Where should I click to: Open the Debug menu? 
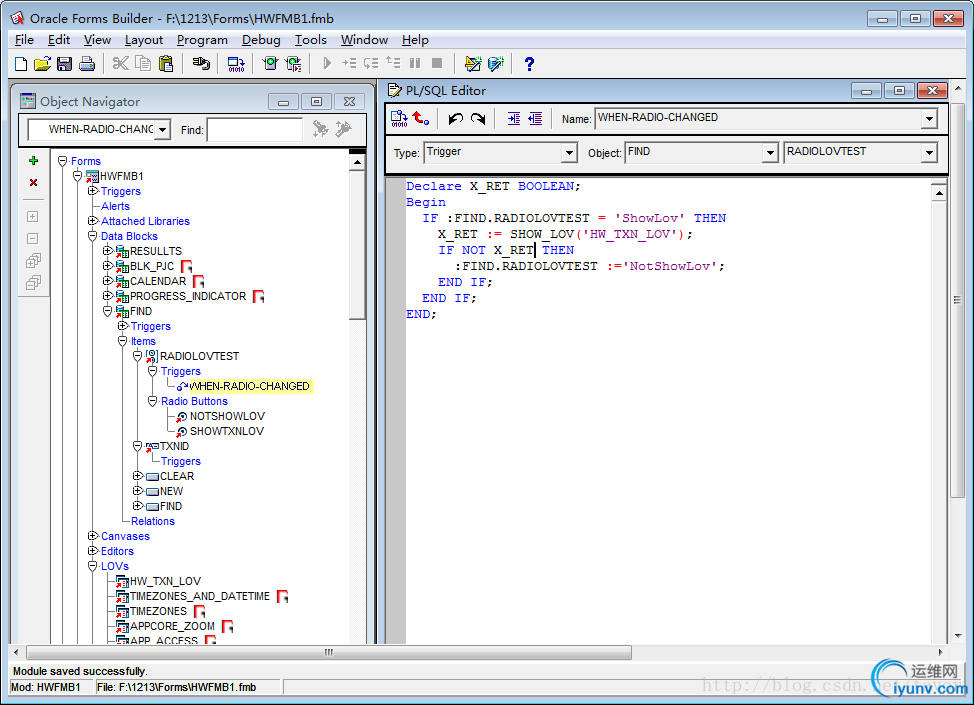click(261, 40)
